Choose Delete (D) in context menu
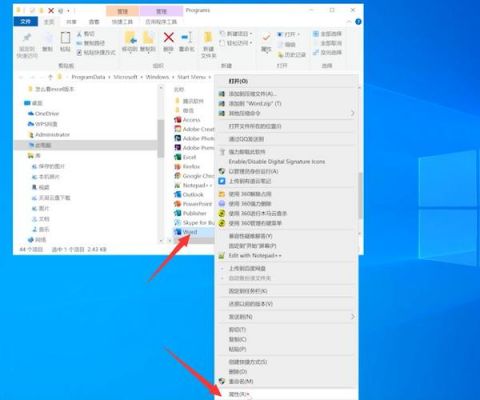The width and height of the screenshot is (480, 400). (286, 371)
